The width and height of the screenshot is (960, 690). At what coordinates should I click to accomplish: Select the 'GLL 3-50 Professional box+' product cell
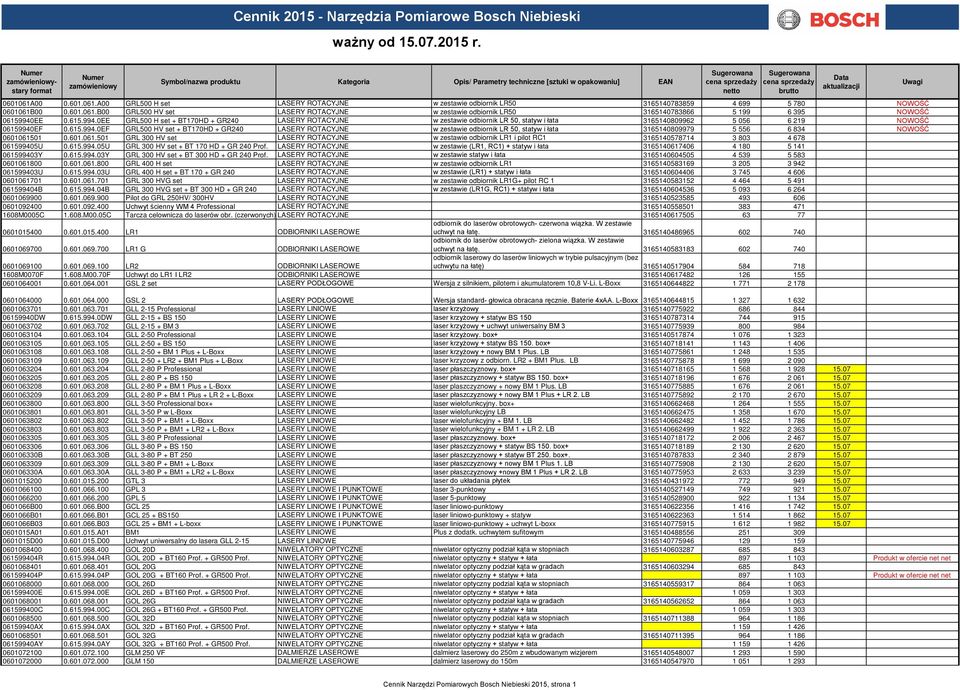[200, 403]
